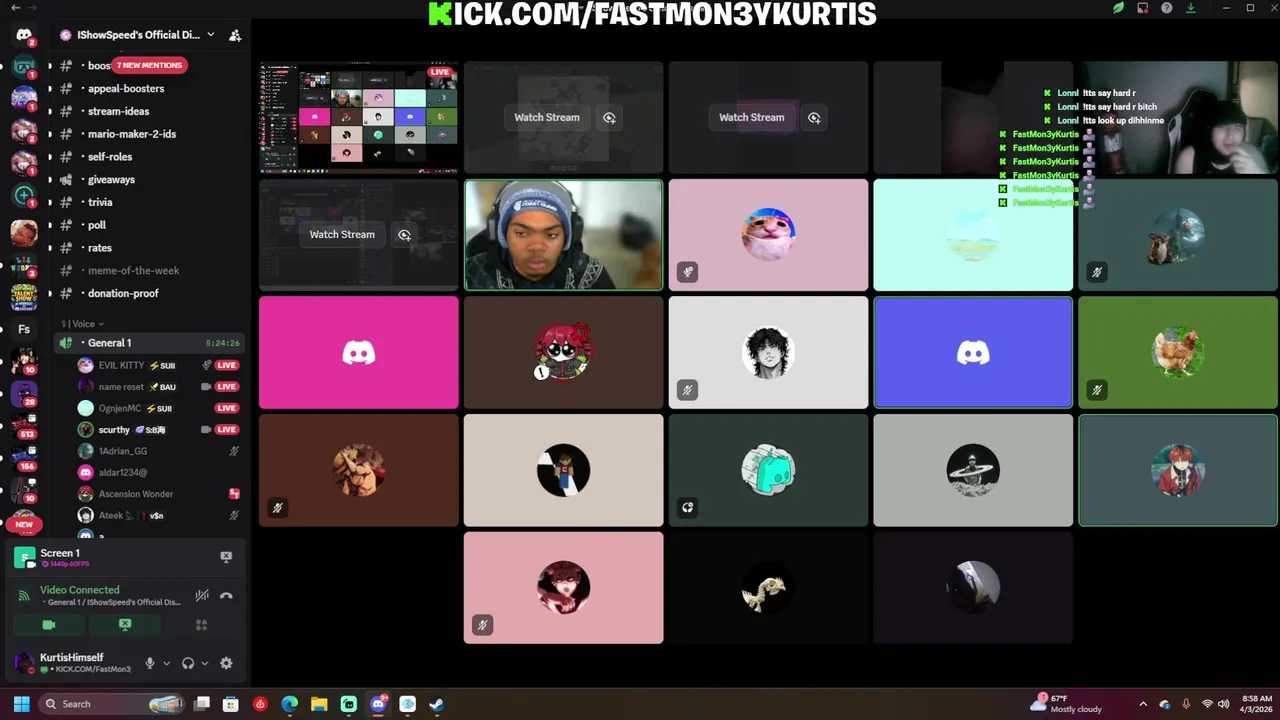Open Task View on the taskbar
The width and height of the screenshot is (1280, 720).
point(202,704)
